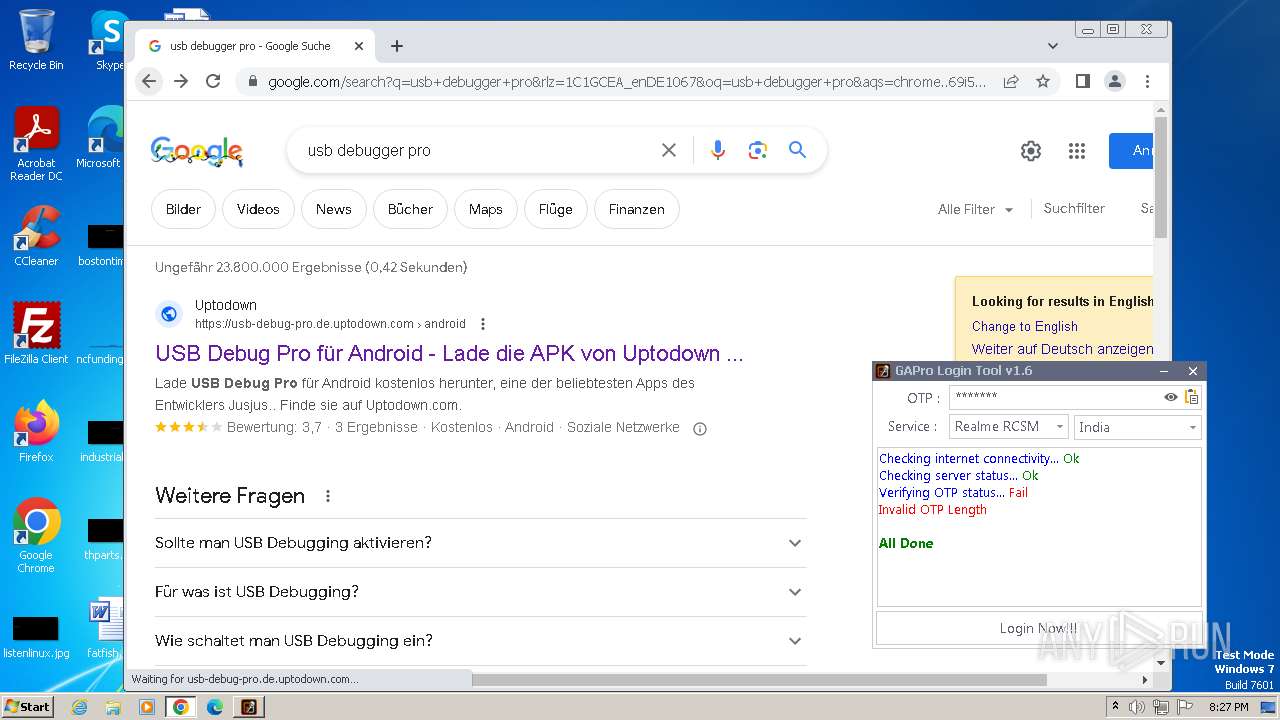Select the Bücher filter chip
Screen dimensions: 1280x720
pyautogui.click(x=410, y=209)
